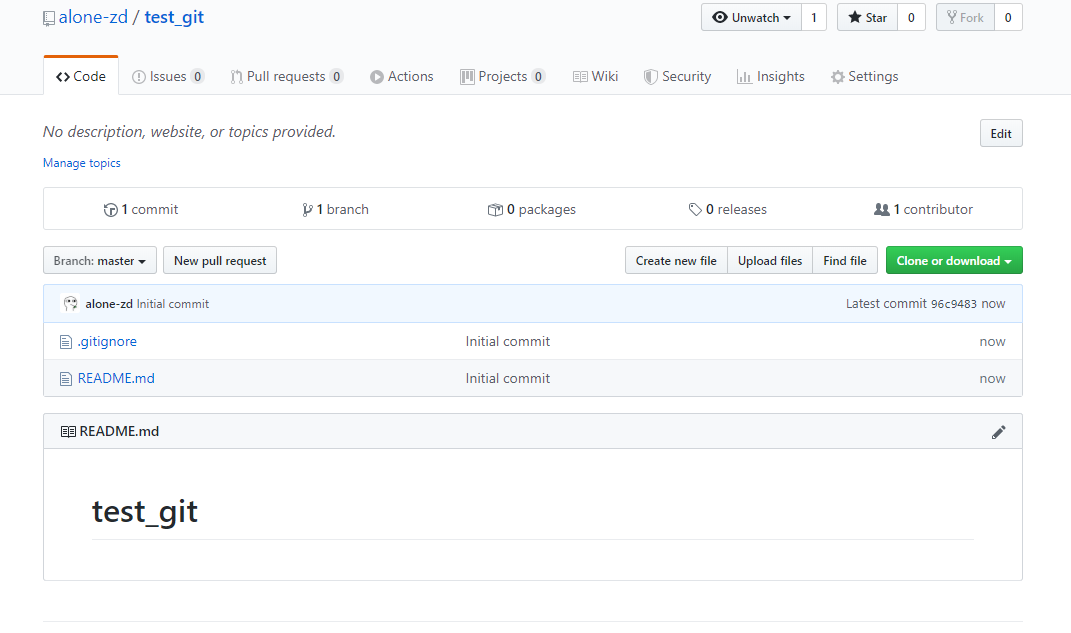
Task: Click the README.md title in the README header
Action: point(120,432)
